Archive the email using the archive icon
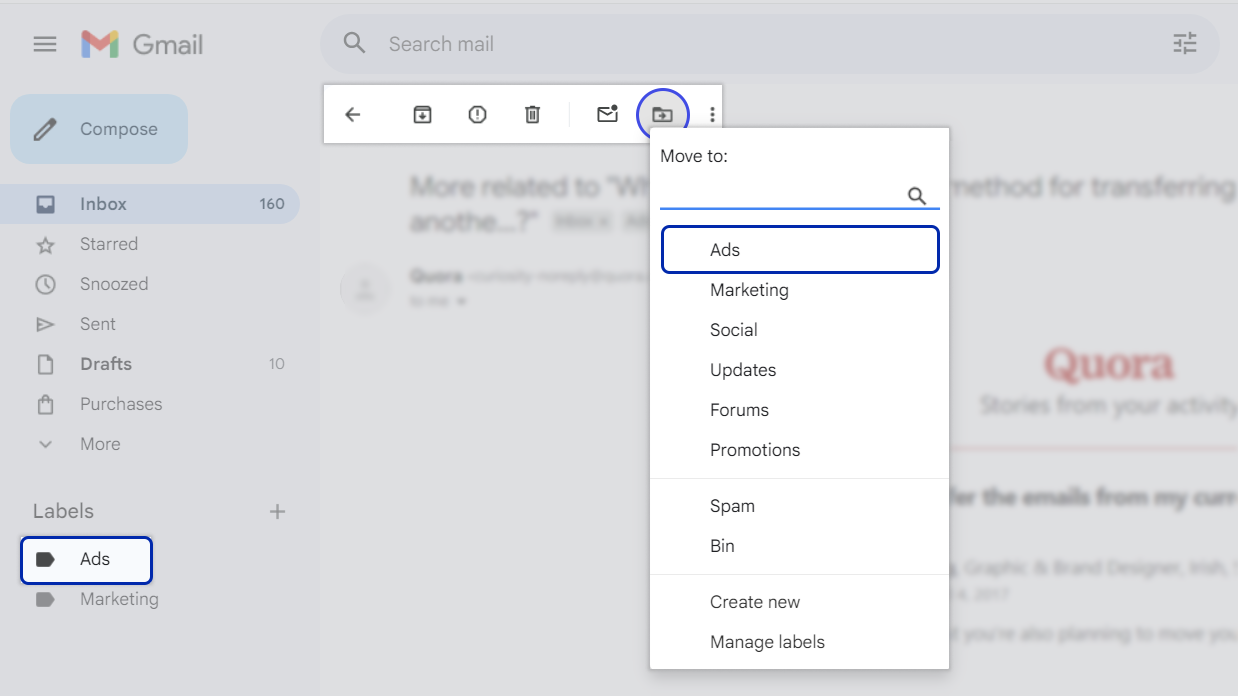Viewport: 1238px width, 696px height. [422, 114]
